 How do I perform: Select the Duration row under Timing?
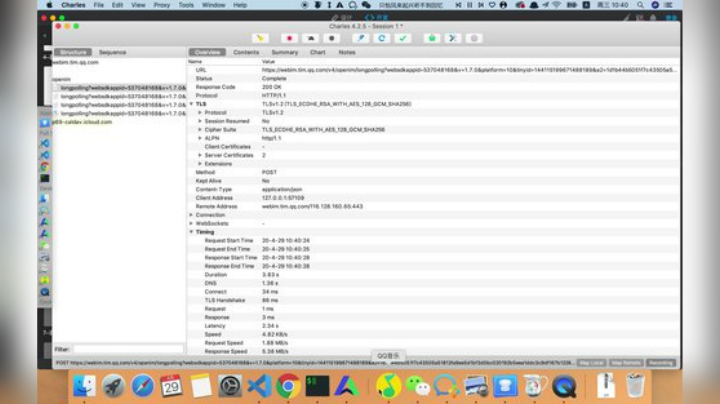(x=433, y=275)
